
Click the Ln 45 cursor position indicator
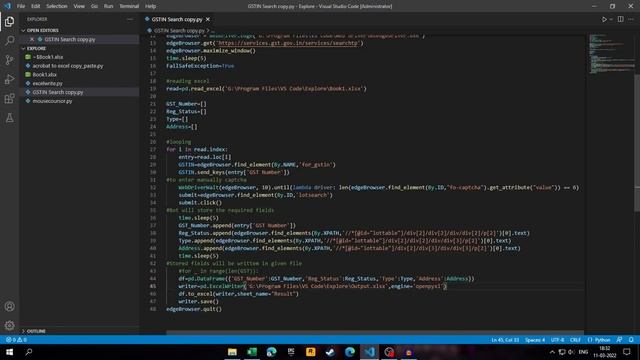pos(505,340)
